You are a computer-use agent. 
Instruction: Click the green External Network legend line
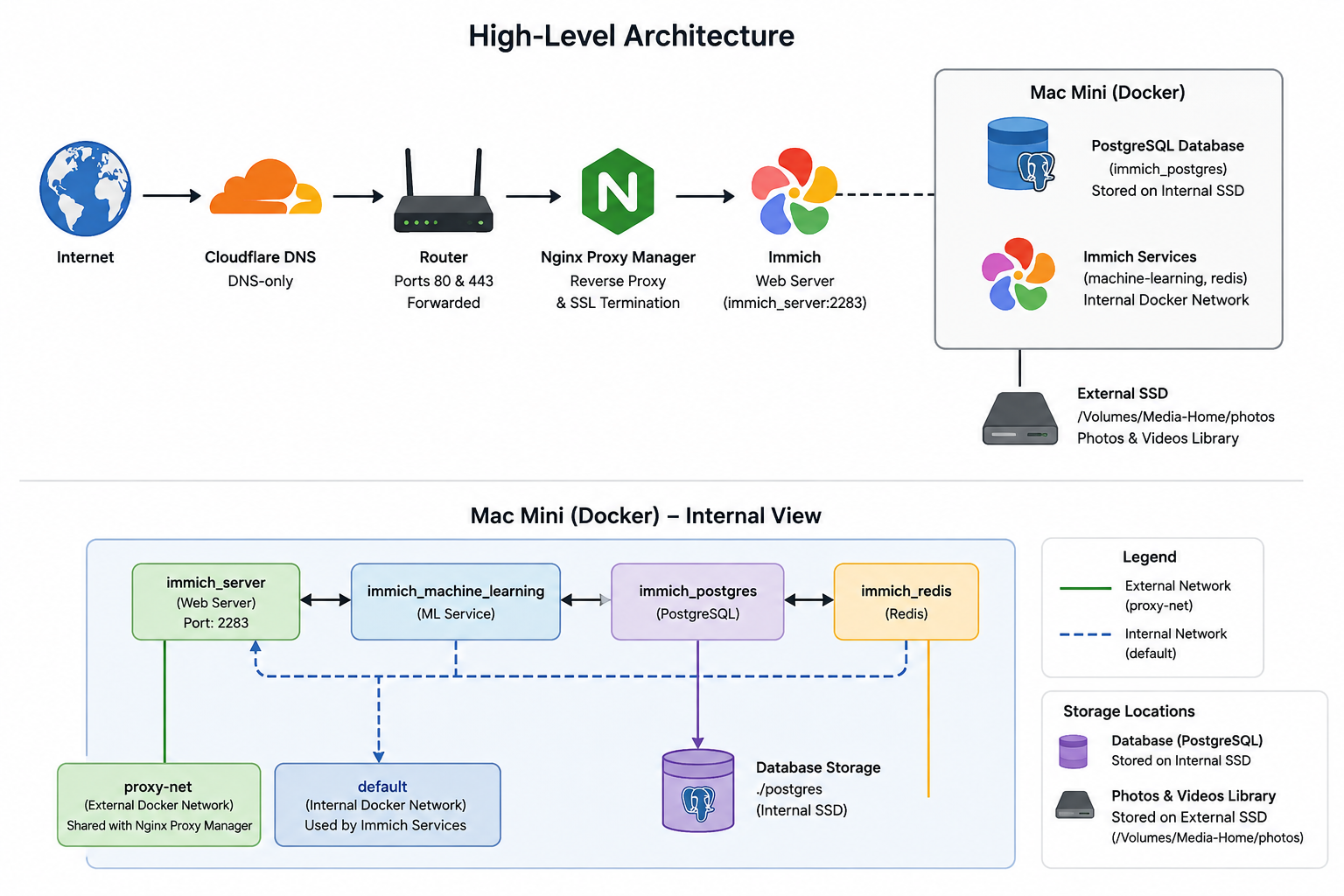1085,588
